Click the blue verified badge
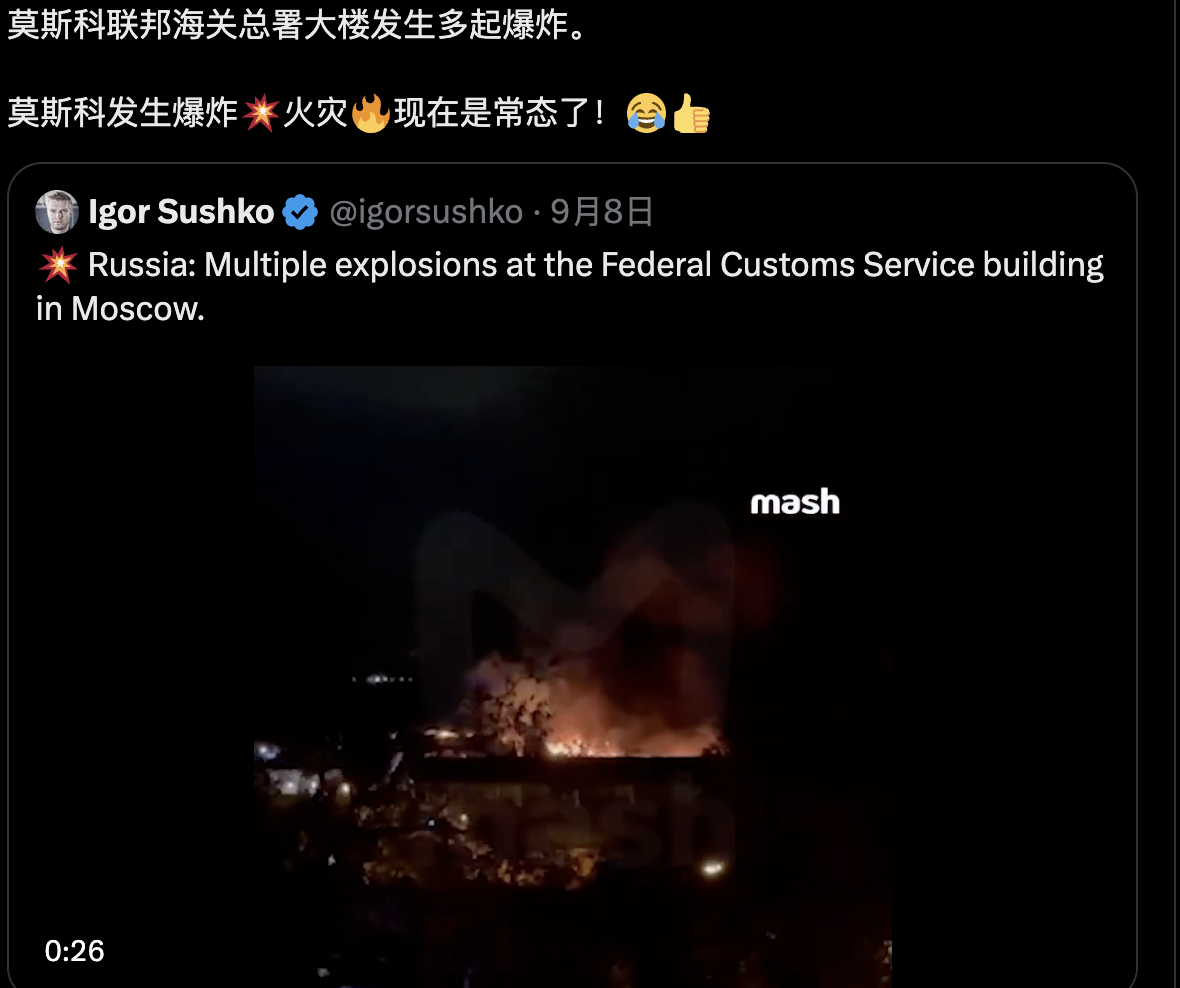Viewport: 1180px width, 988px height. click(300, 212)
